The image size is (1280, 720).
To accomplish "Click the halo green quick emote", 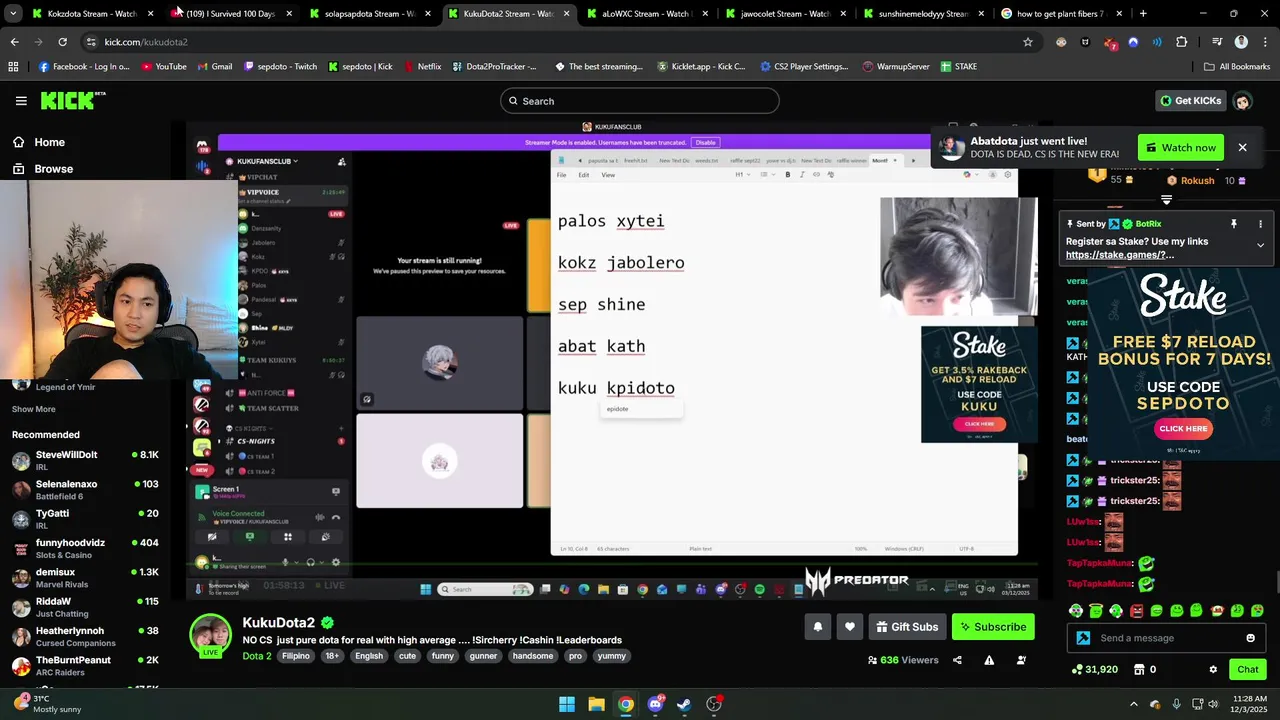I will click(1096, 610).
